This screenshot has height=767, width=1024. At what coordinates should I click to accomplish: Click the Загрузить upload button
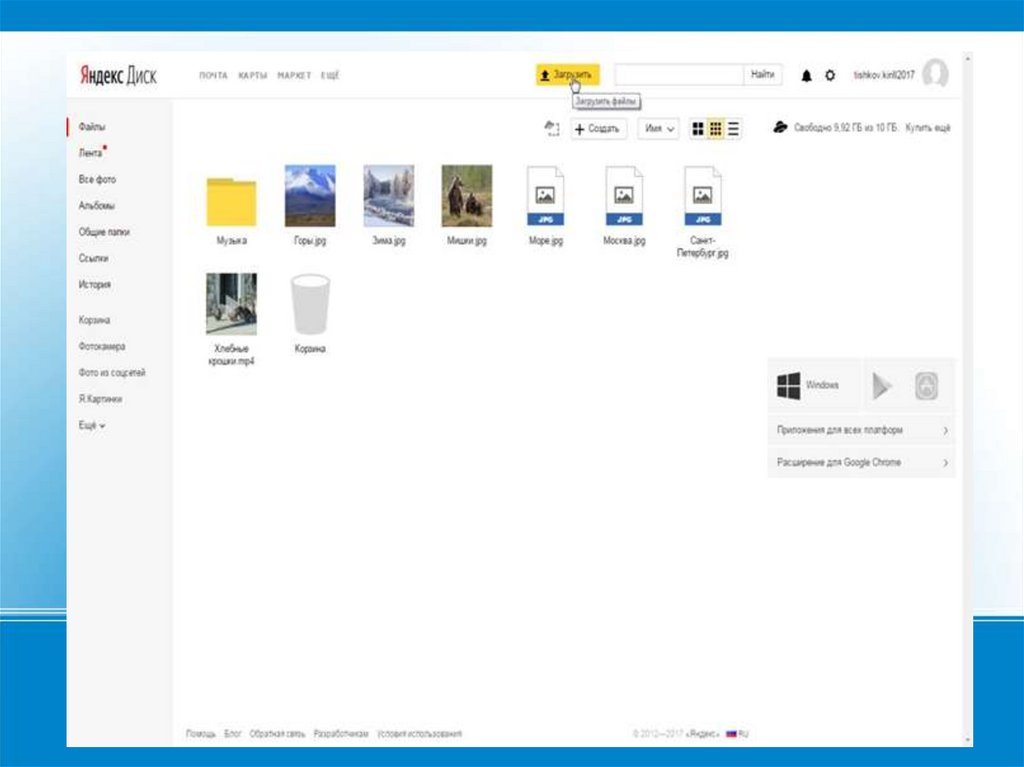click(x=567, y=74)
